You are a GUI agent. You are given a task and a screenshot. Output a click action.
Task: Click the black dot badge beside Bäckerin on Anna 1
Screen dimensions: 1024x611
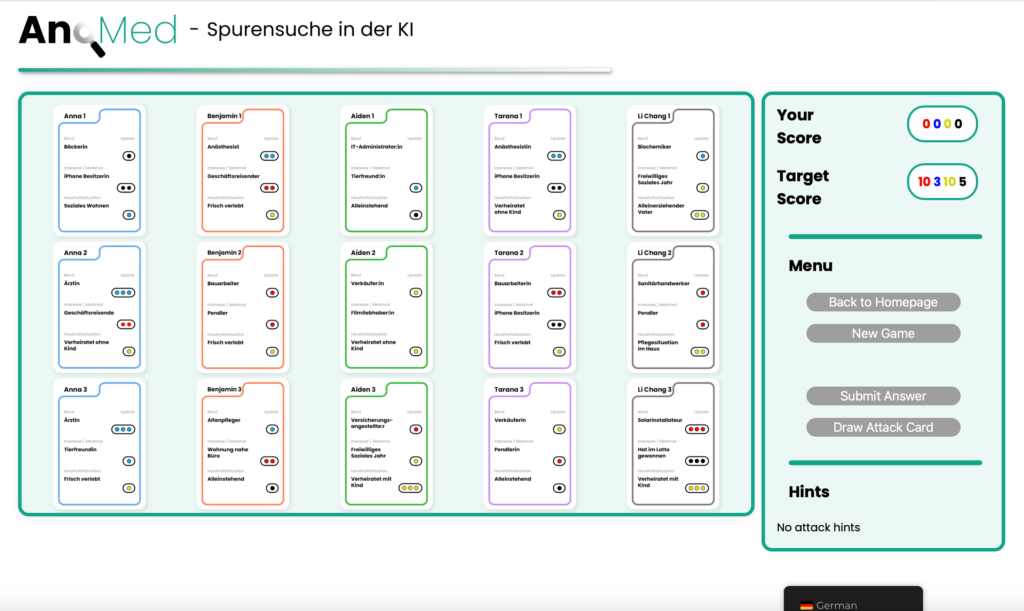pos(129,156)
